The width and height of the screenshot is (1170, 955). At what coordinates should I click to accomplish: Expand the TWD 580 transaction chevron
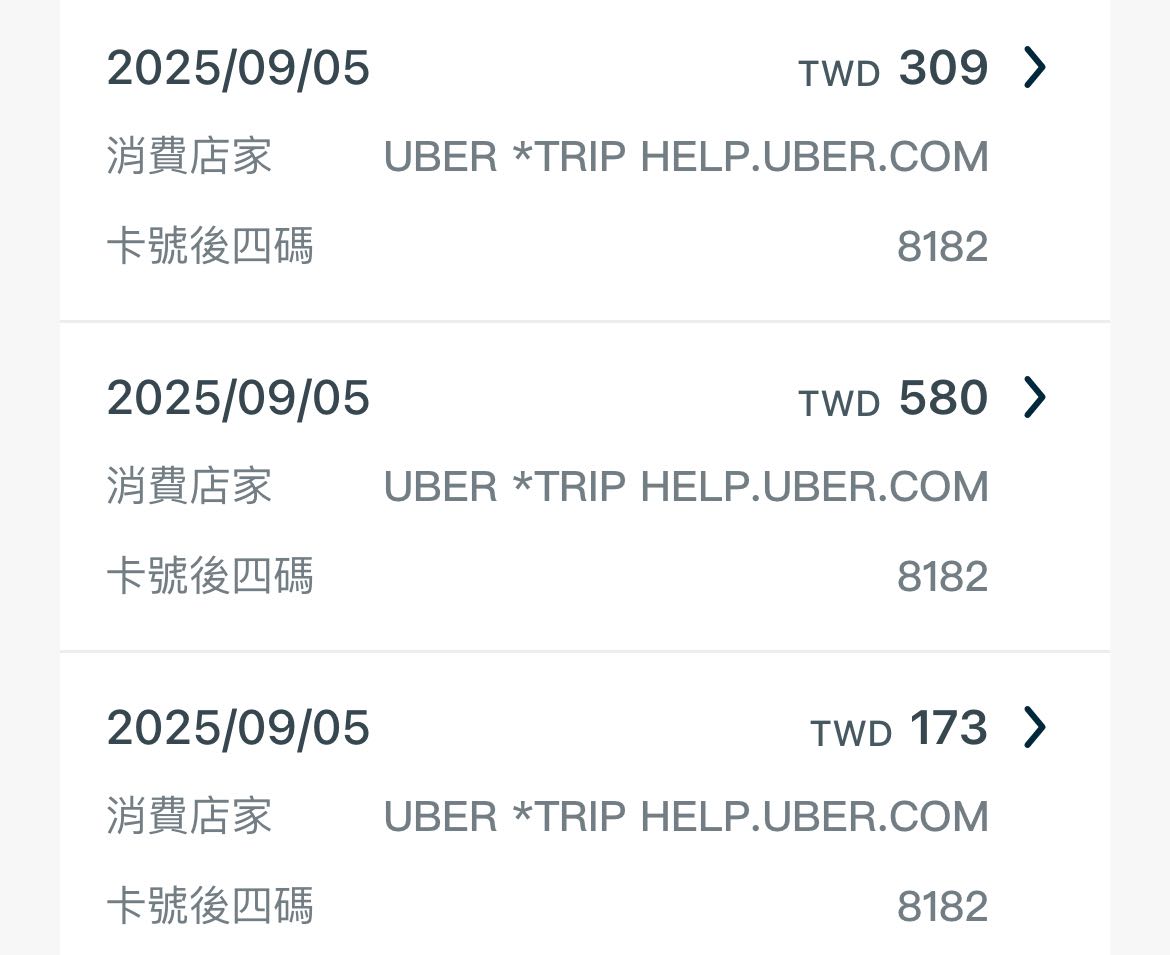tap(1034, 397)
